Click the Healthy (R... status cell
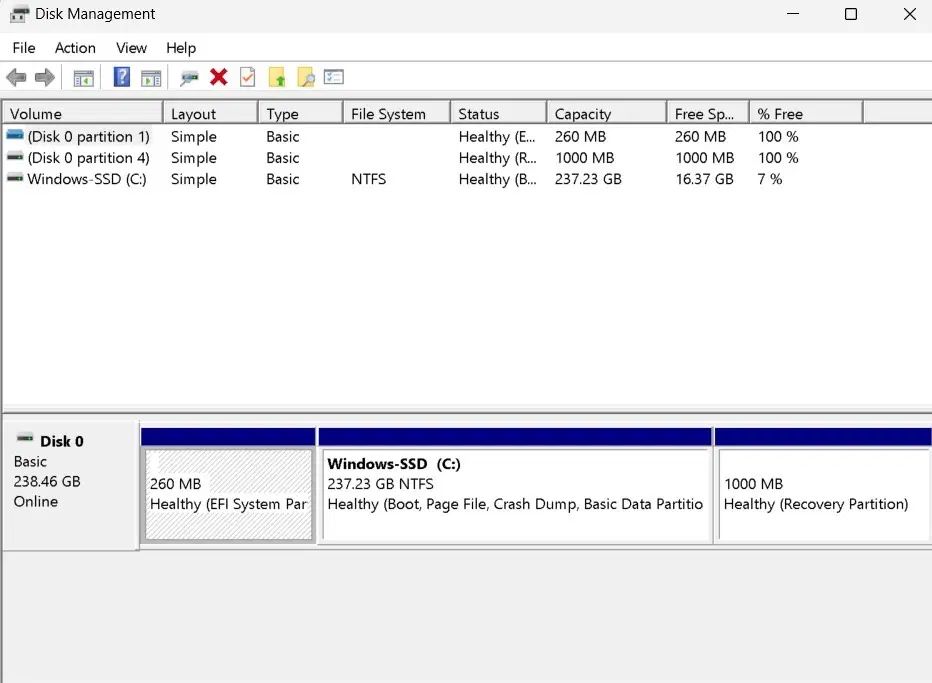 pyautogui.click(x=498, y=158)
